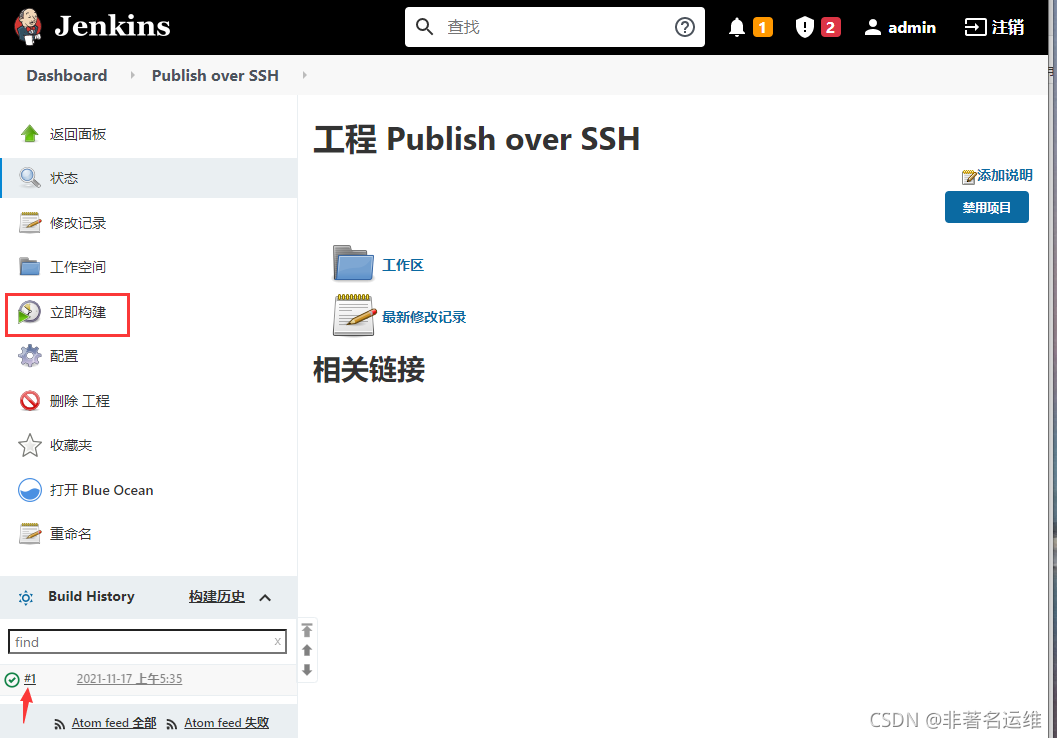Screen dimensions: 1057x738
Task: Open the 工作区 link
Action: (403, 265)
